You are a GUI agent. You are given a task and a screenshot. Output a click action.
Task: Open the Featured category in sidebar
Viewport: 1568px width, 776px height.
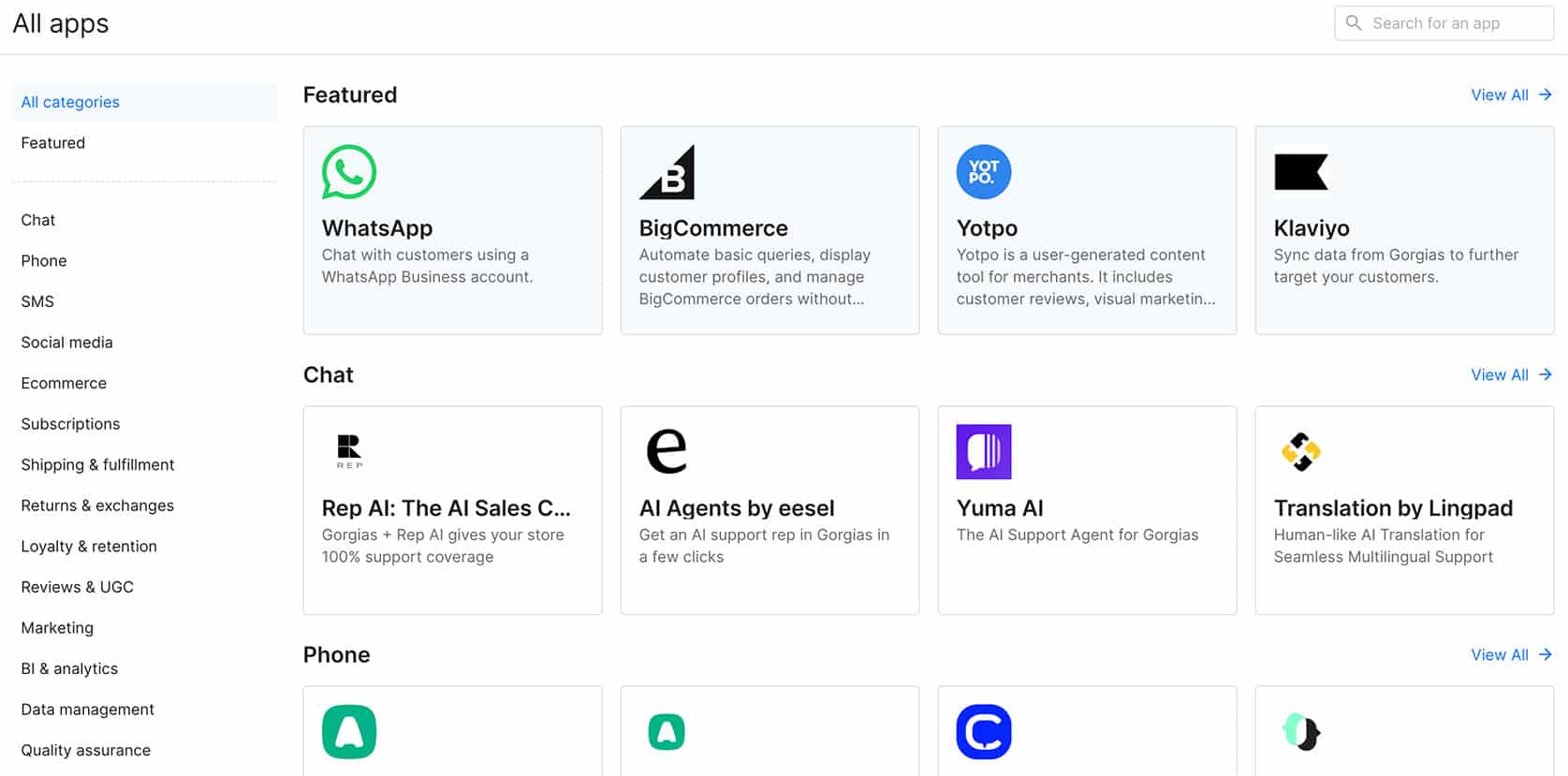pyautogui.click(x=53, y=143)
